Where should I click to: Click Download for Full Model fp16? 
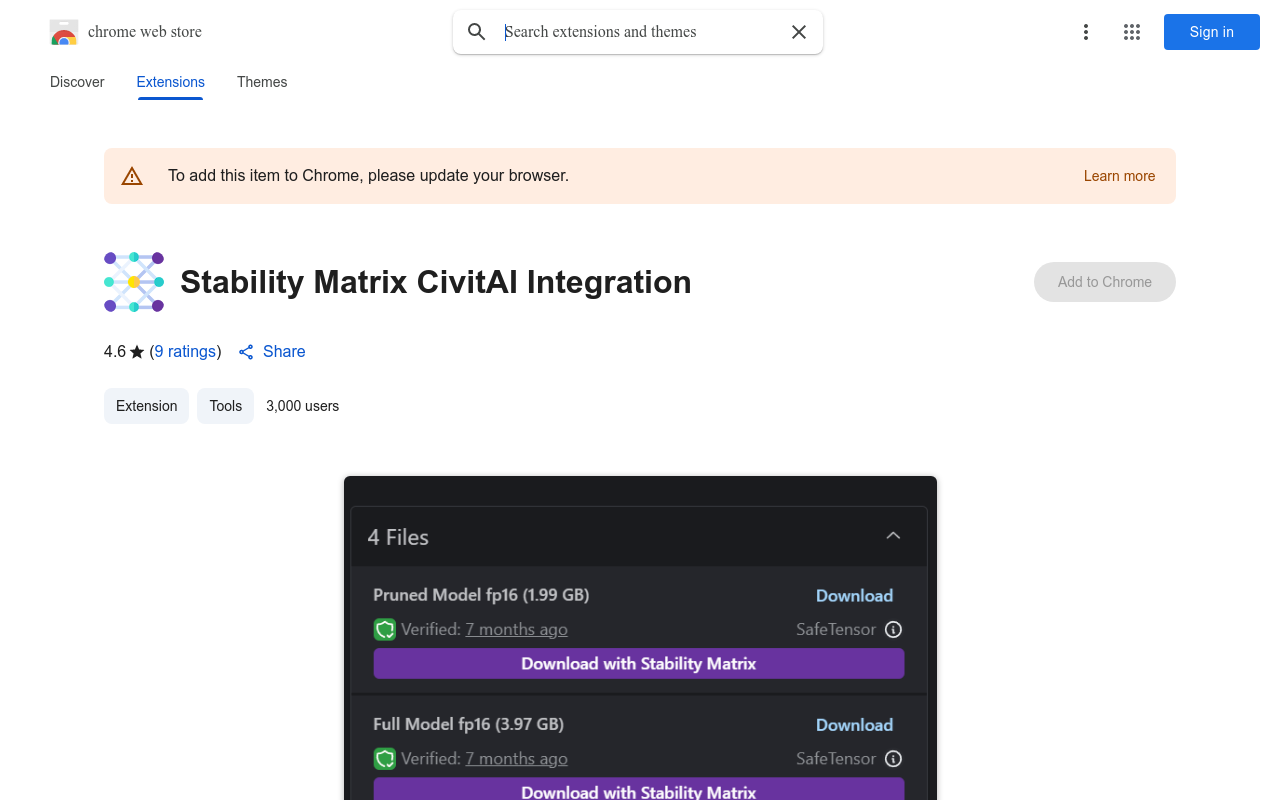pyautogui.click(x=854, y=725)
